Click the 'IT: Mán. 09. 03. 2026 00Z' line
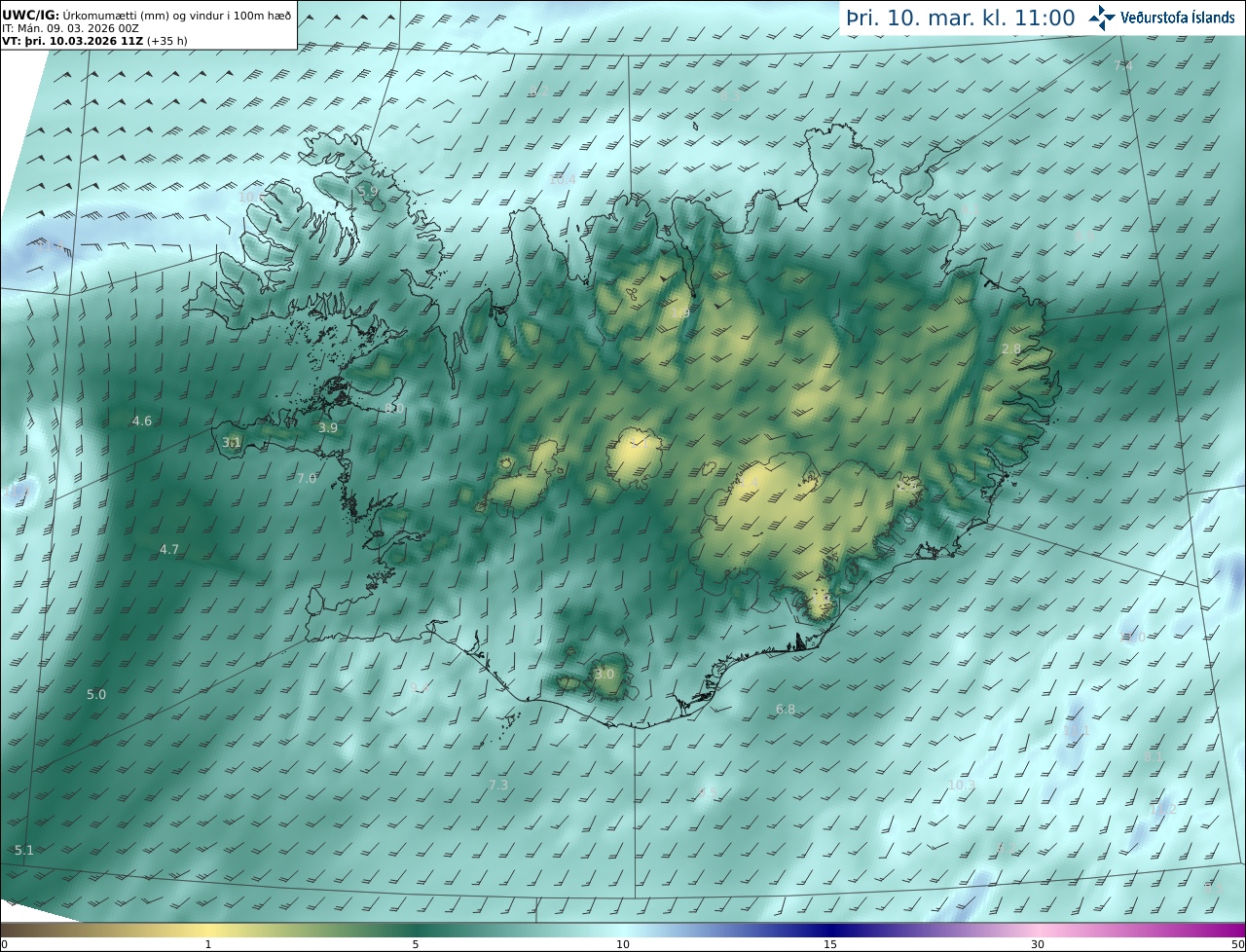The width and height of the screenshot is (1246, 952). click(70, 29)
